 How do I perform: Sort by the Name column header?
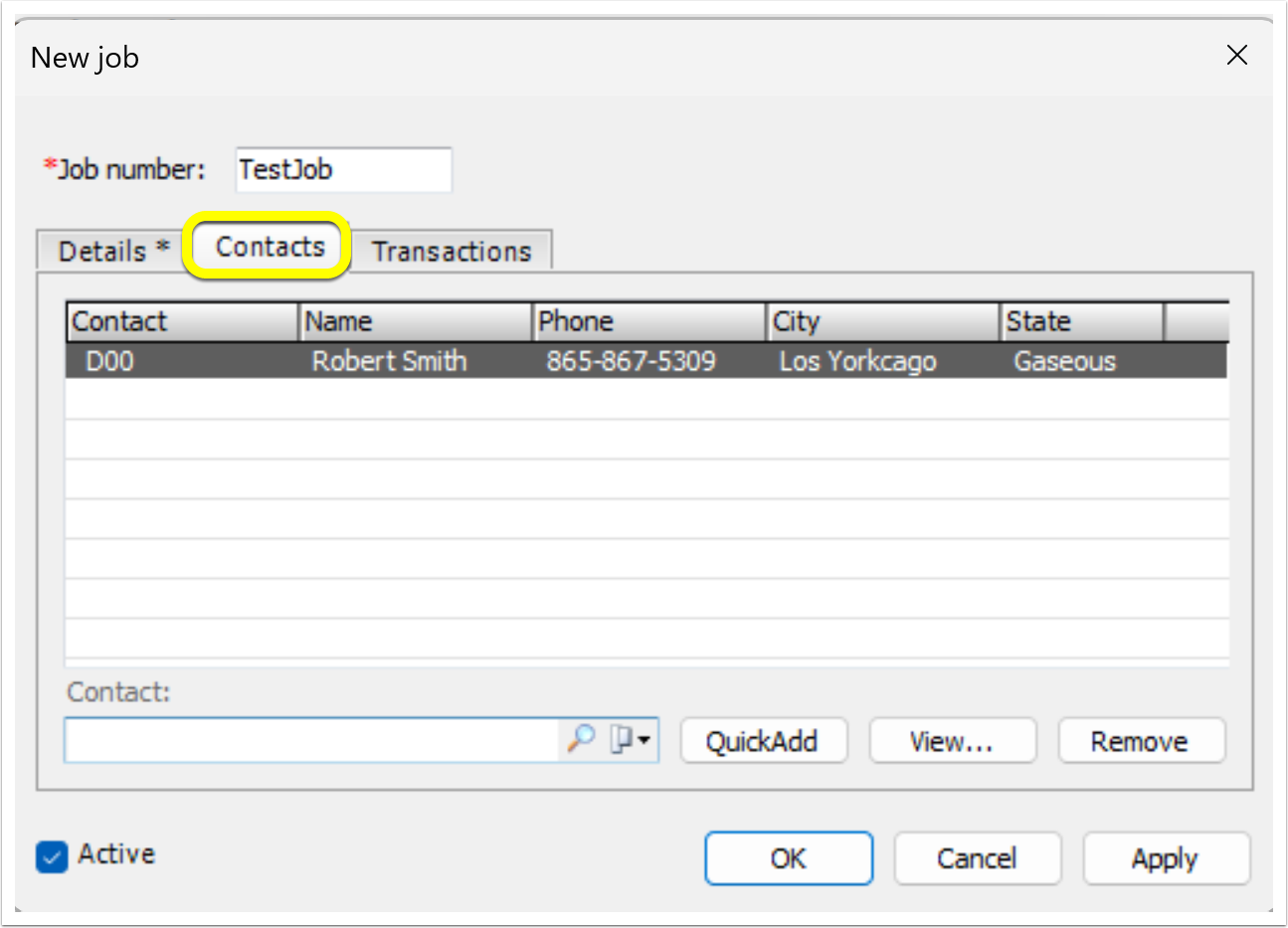click(416, 322)
